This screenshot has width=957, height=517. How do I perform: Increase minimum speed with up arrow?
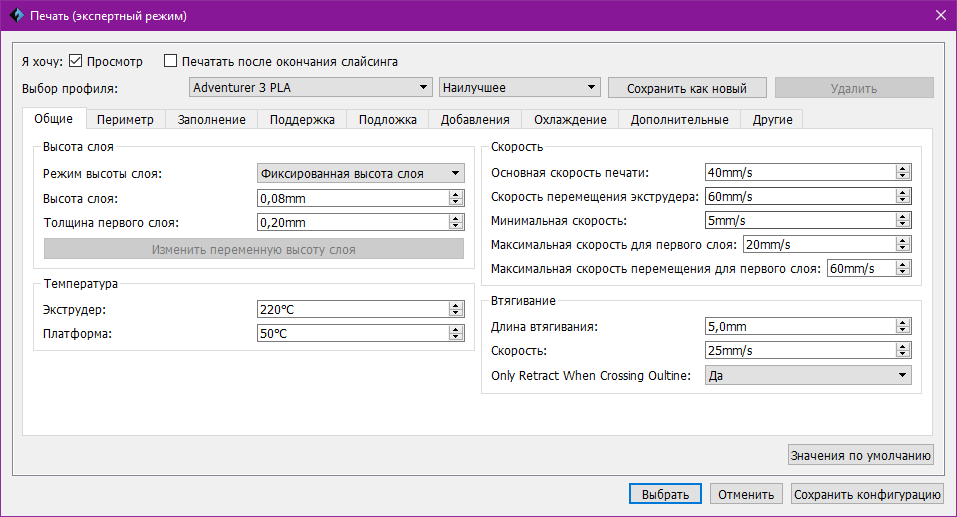pyautogui.click(x=903, y=216)
